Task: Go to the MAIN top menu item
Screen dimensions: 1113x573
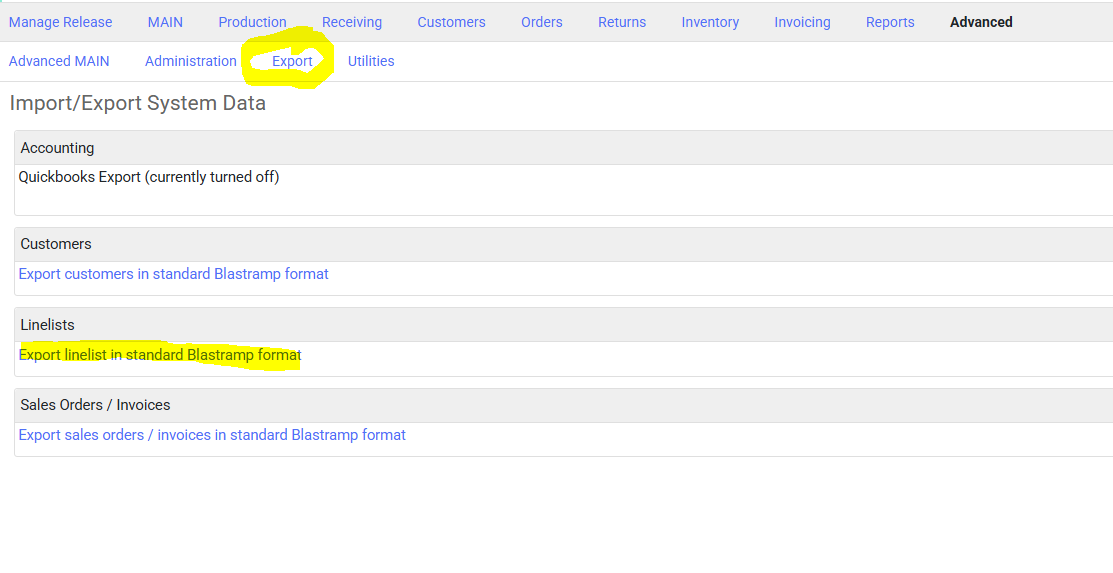Action: (165, 22)
